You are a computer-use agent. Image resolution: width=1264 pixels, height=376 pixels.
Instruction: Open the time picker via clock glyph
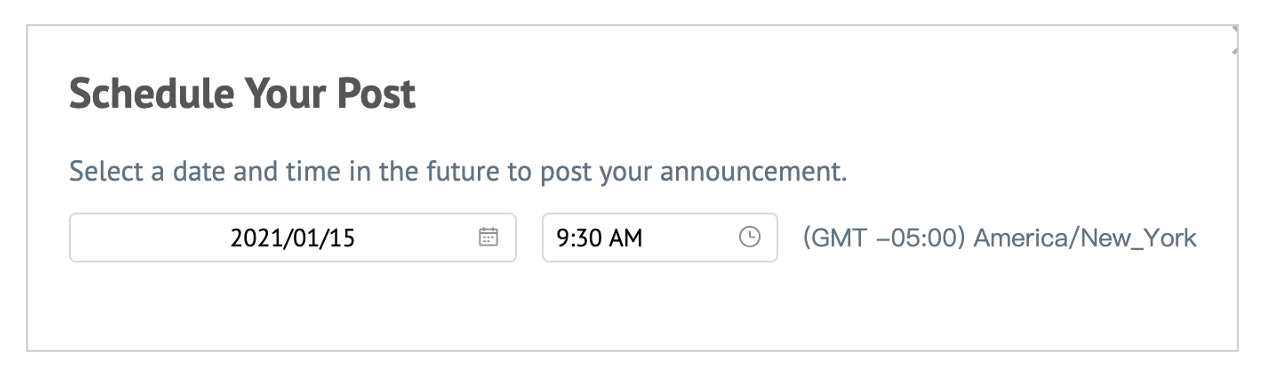pos(749,237)
